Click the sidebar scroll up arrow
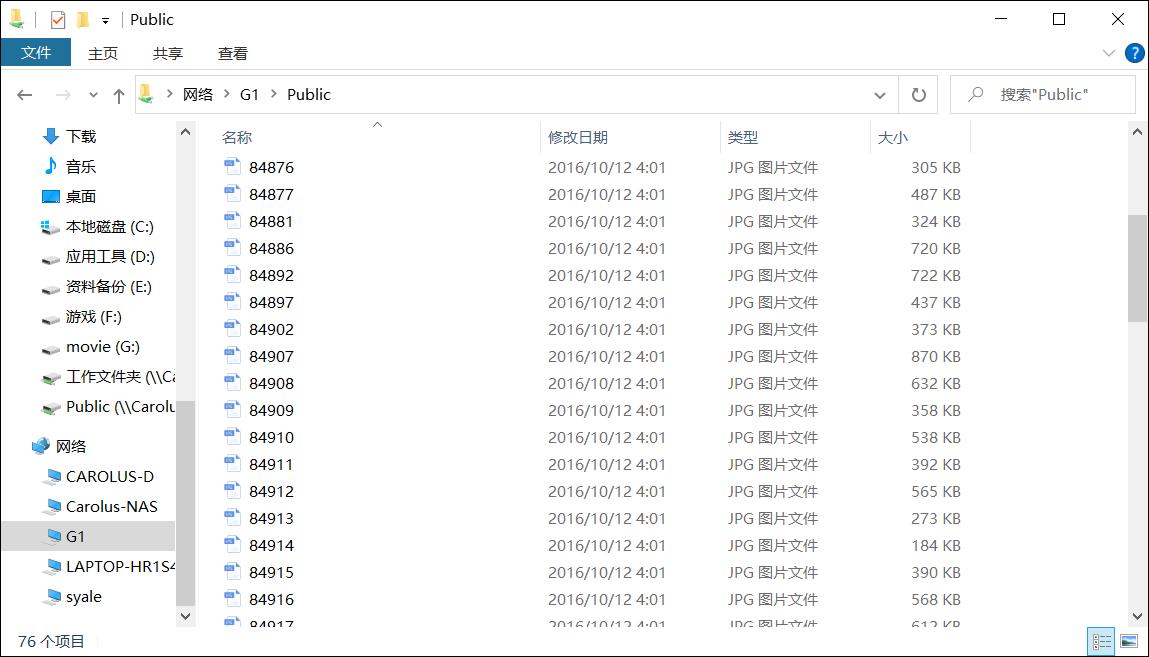 [185, 132]
